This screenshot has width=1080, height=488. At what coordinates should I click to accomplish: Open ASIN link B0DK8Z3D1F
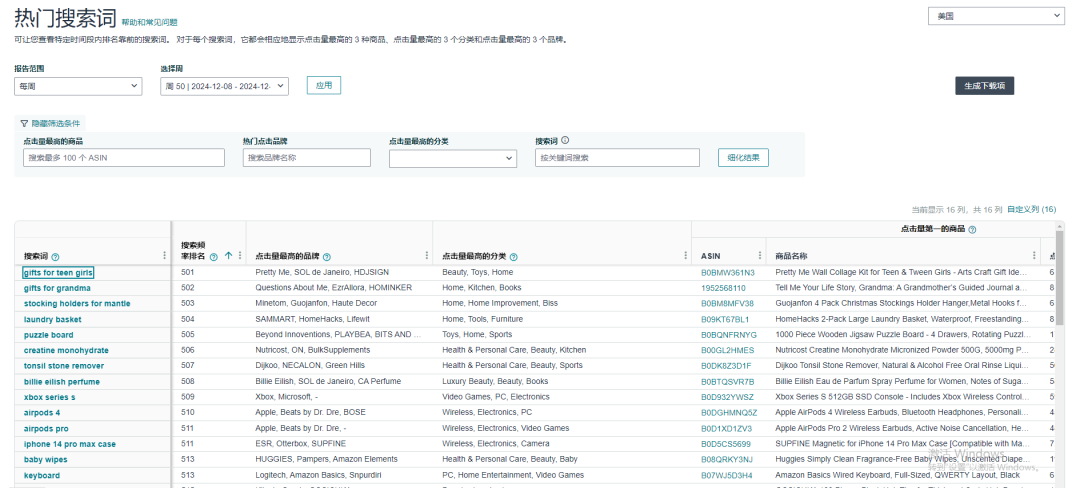click(727, 366)
